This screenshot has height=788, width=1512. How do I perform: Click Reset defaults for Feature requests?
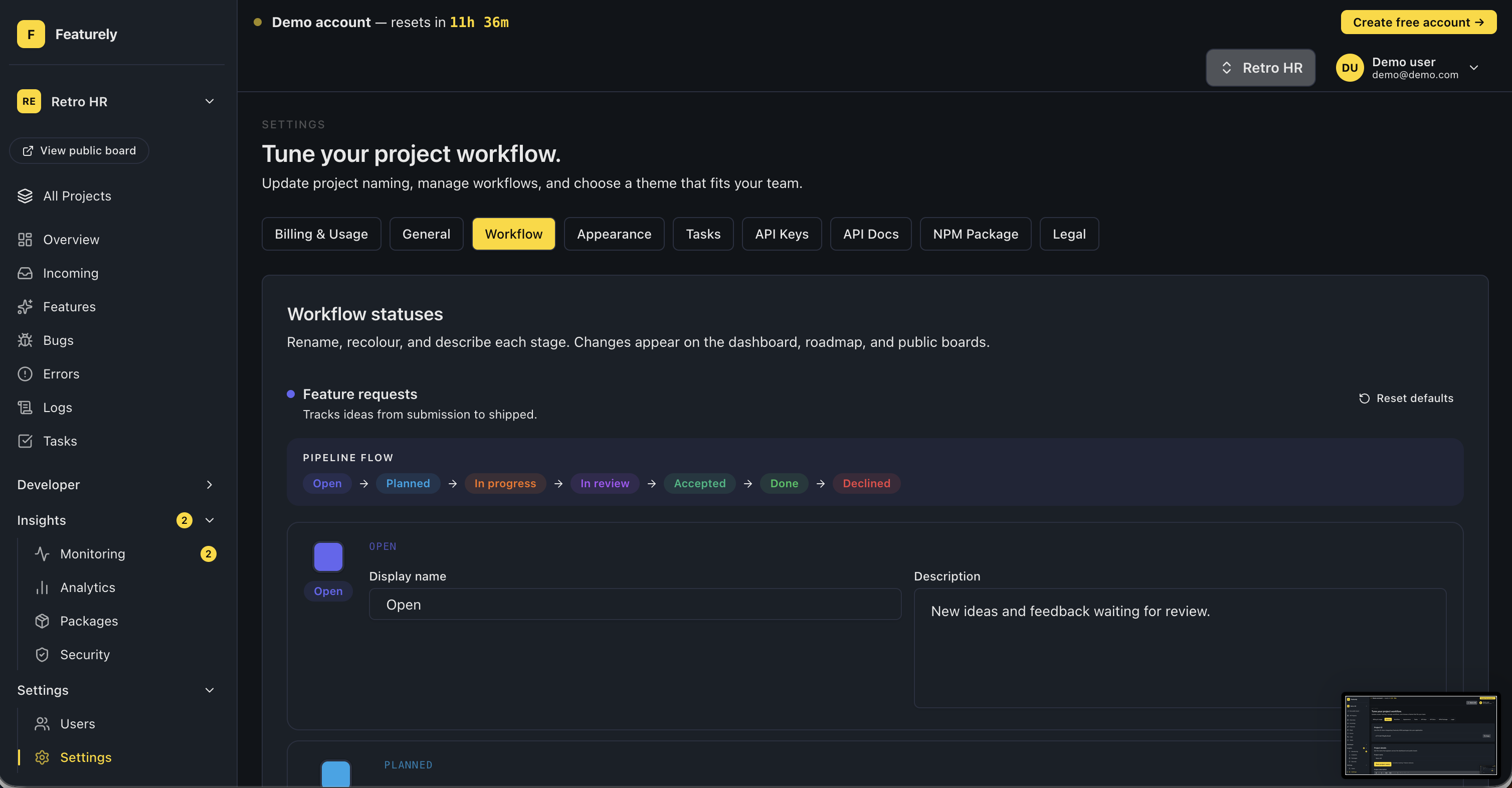[1406, 399]
